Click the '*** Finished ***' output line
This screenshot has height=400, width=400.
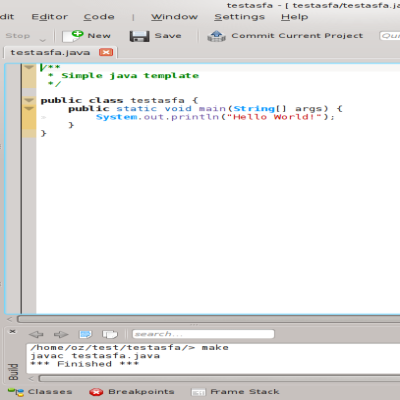[84, 364]
